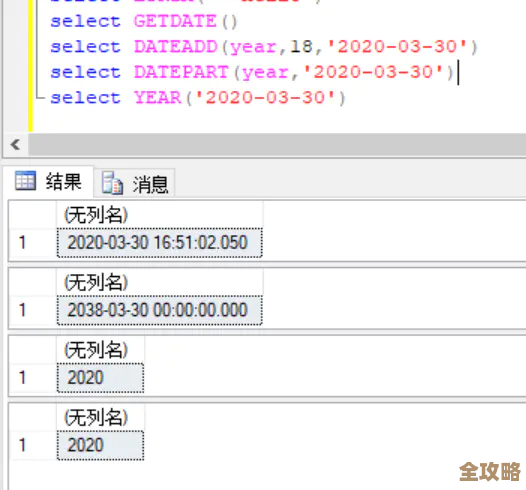Click the '2020-03-30' string in the DATEPART line
This screenshot has height=490, width=526.
tap(373, 72)
